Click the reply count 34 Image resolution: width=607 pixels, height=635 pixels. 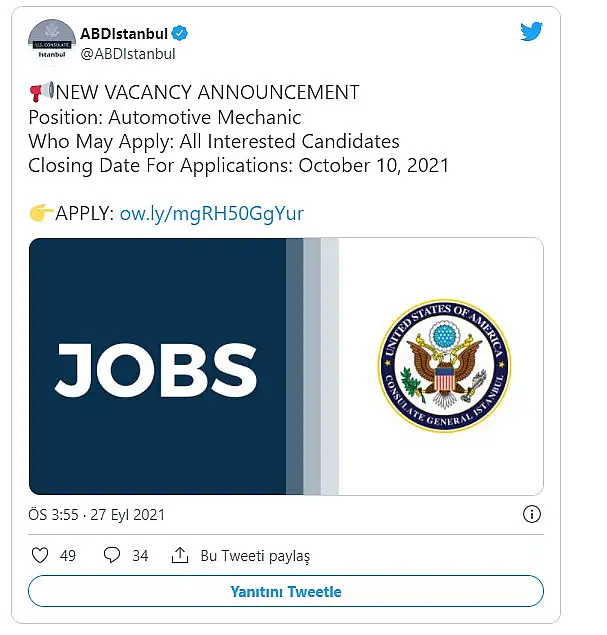click(140, 556)
